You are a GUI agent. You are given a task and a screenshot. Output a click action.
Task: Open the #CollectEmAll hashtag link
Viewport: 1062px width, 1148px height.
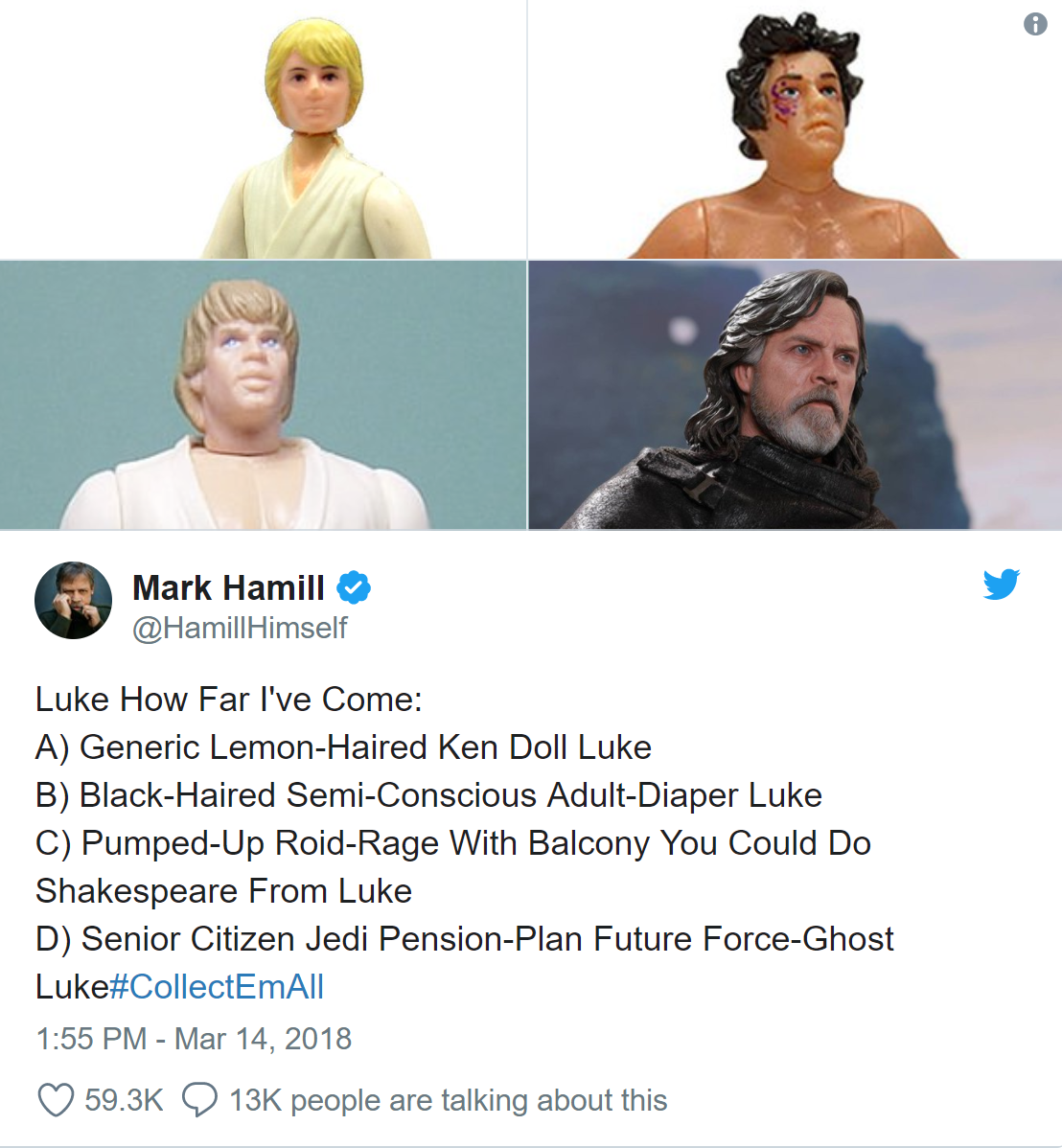pyautogui.click(x=217, y=986)
